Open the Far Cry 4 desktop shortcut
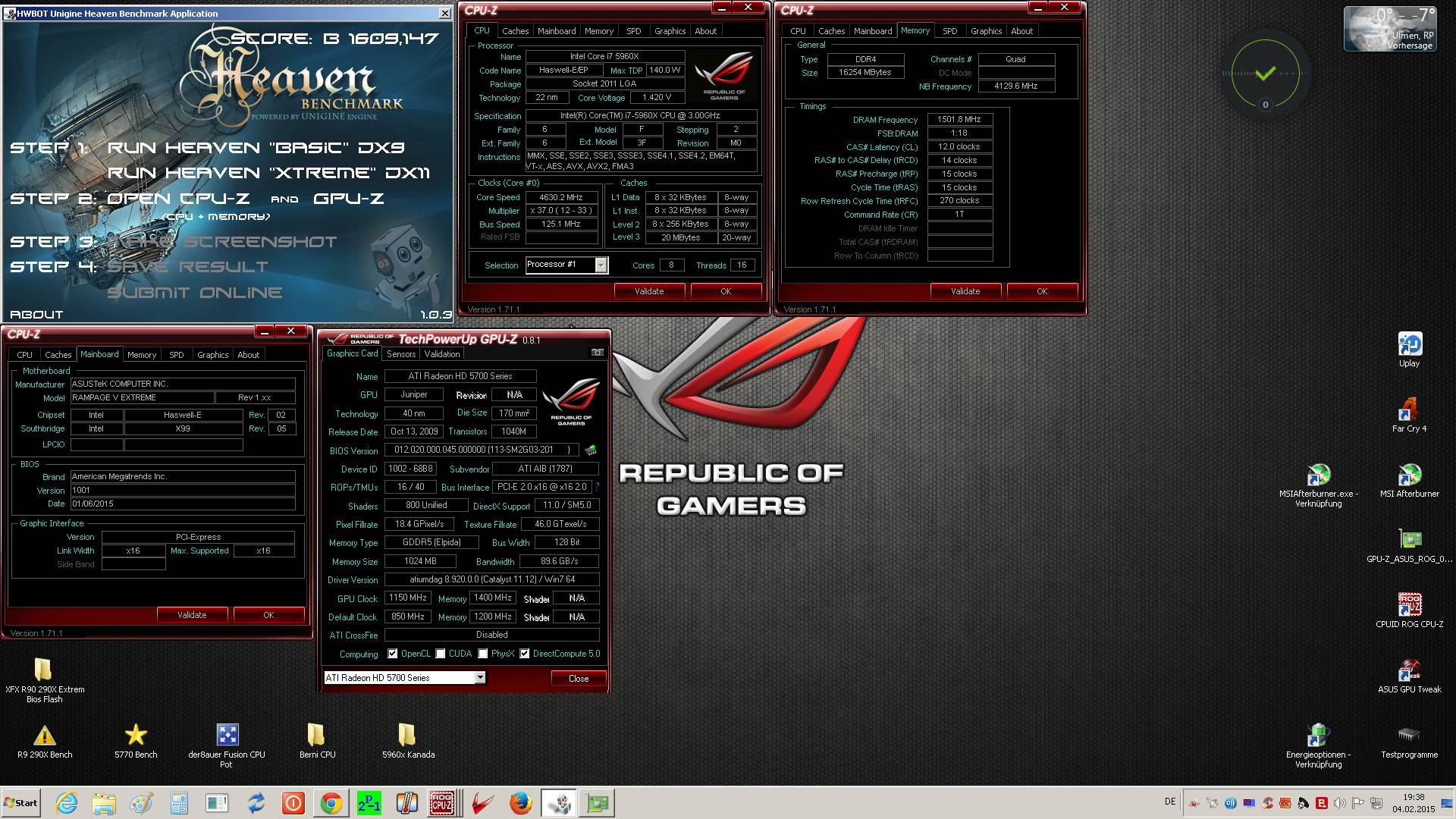Screen dimensions: 1456x819 tap(1410, 415)
